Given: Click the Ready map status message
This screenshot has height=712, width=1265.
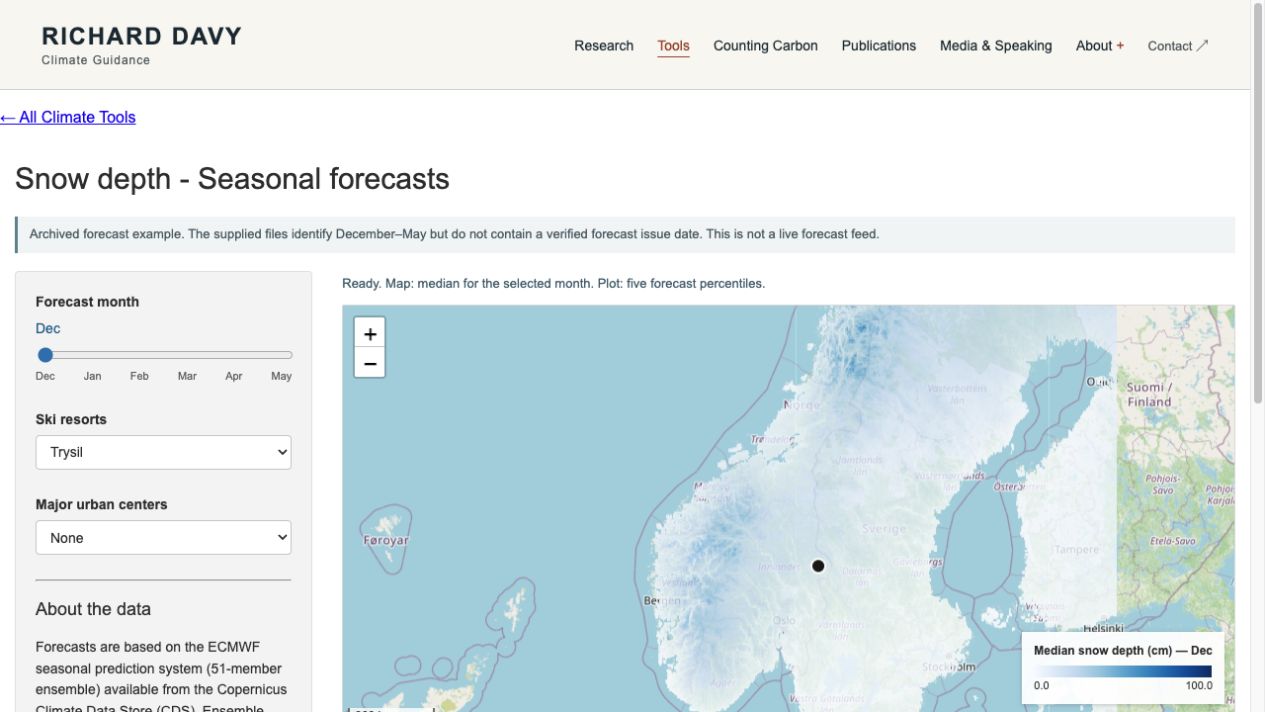Looking at the screenshot, I should click(x=553, y=283).
